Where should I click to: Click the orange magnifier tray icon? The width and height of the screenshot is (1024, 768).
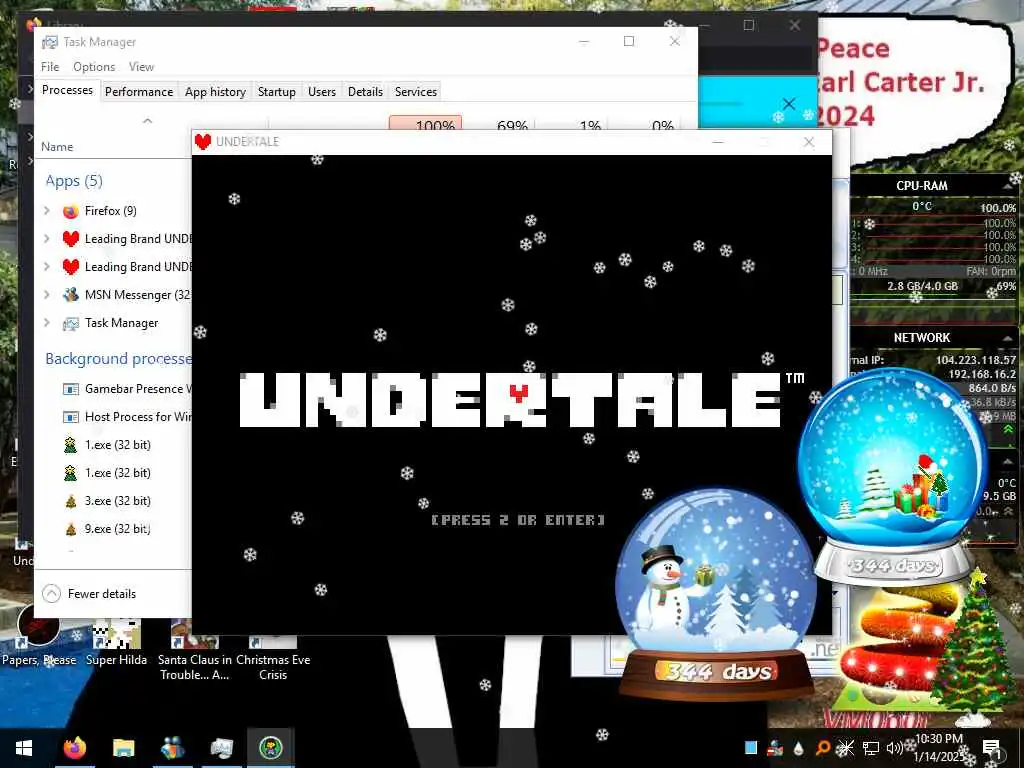coord(823,748)
